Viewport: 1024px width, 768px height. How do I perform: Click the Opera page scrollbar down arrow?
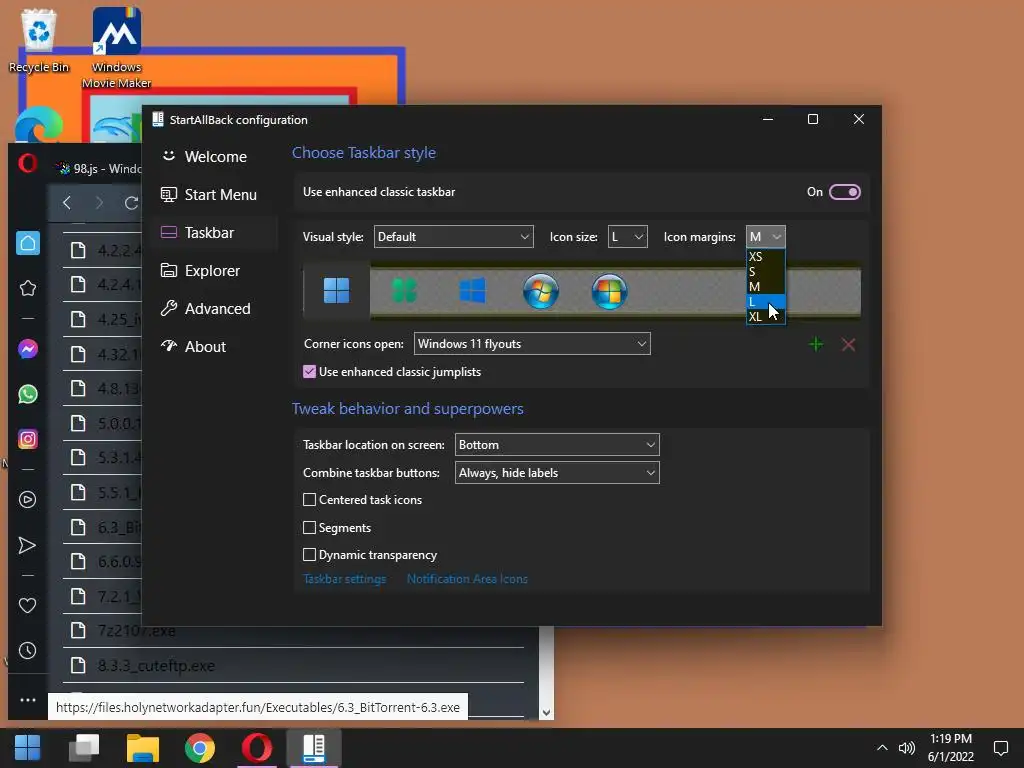pyautogui.click(x=547, y=712)
